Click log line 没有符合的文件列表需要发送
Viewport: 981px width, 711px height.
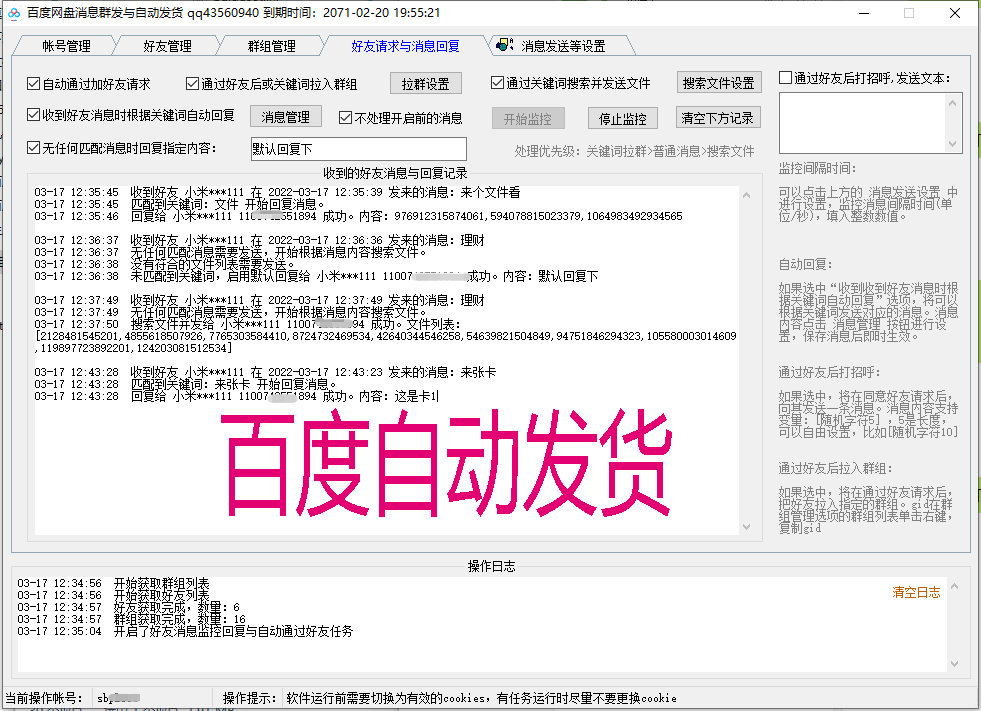pos(165,264)
